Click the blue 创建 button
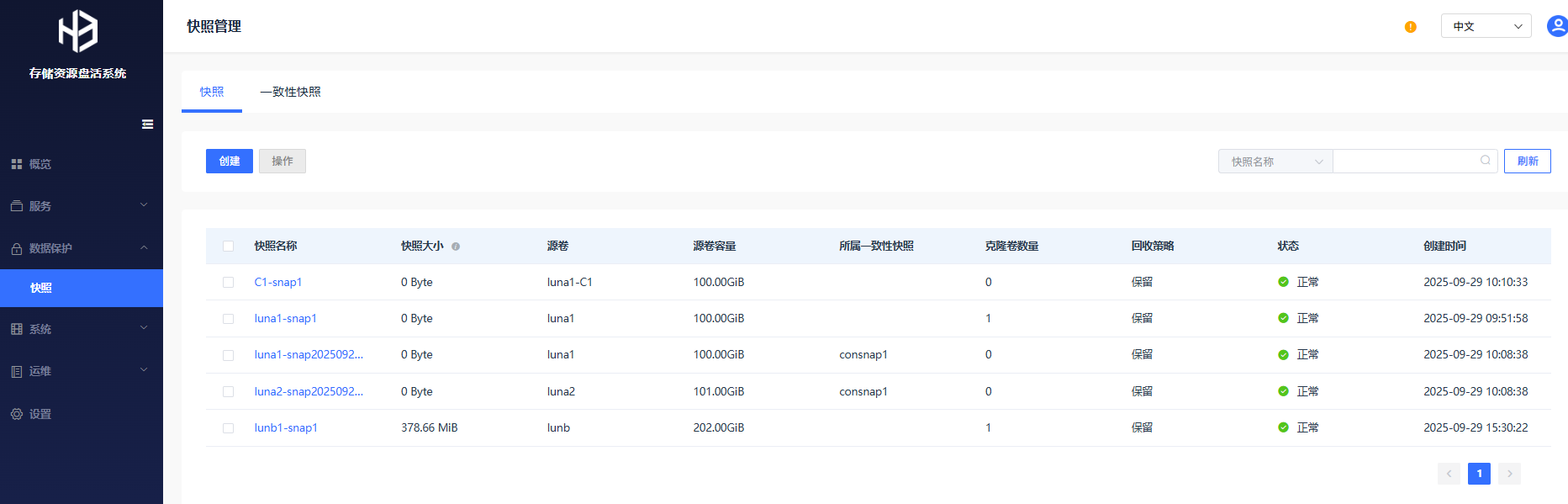Screen dimensions: 1568x504 [x=229, y=162]
